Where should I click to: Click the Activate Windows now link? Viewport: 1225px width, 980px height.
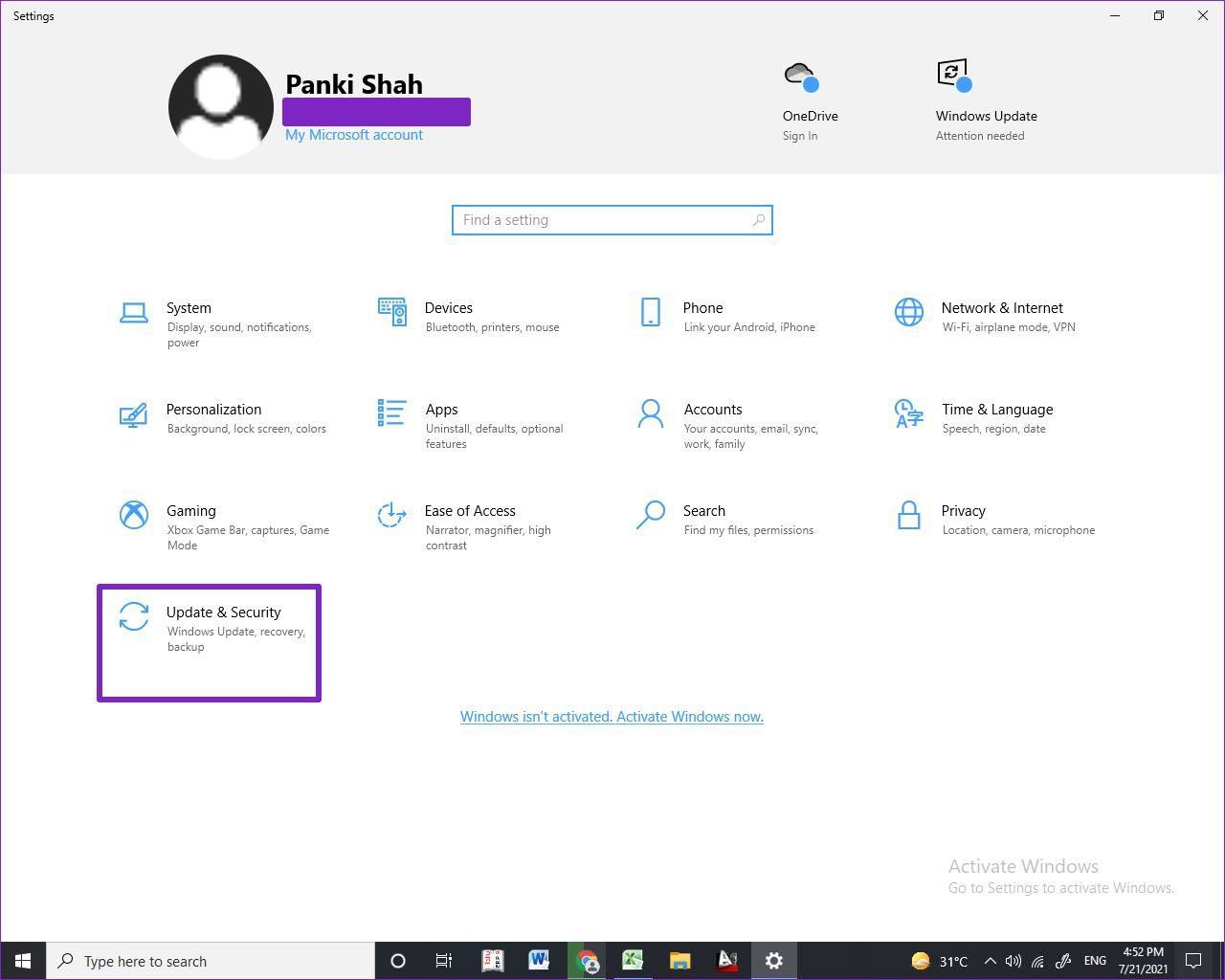[612, 717]
